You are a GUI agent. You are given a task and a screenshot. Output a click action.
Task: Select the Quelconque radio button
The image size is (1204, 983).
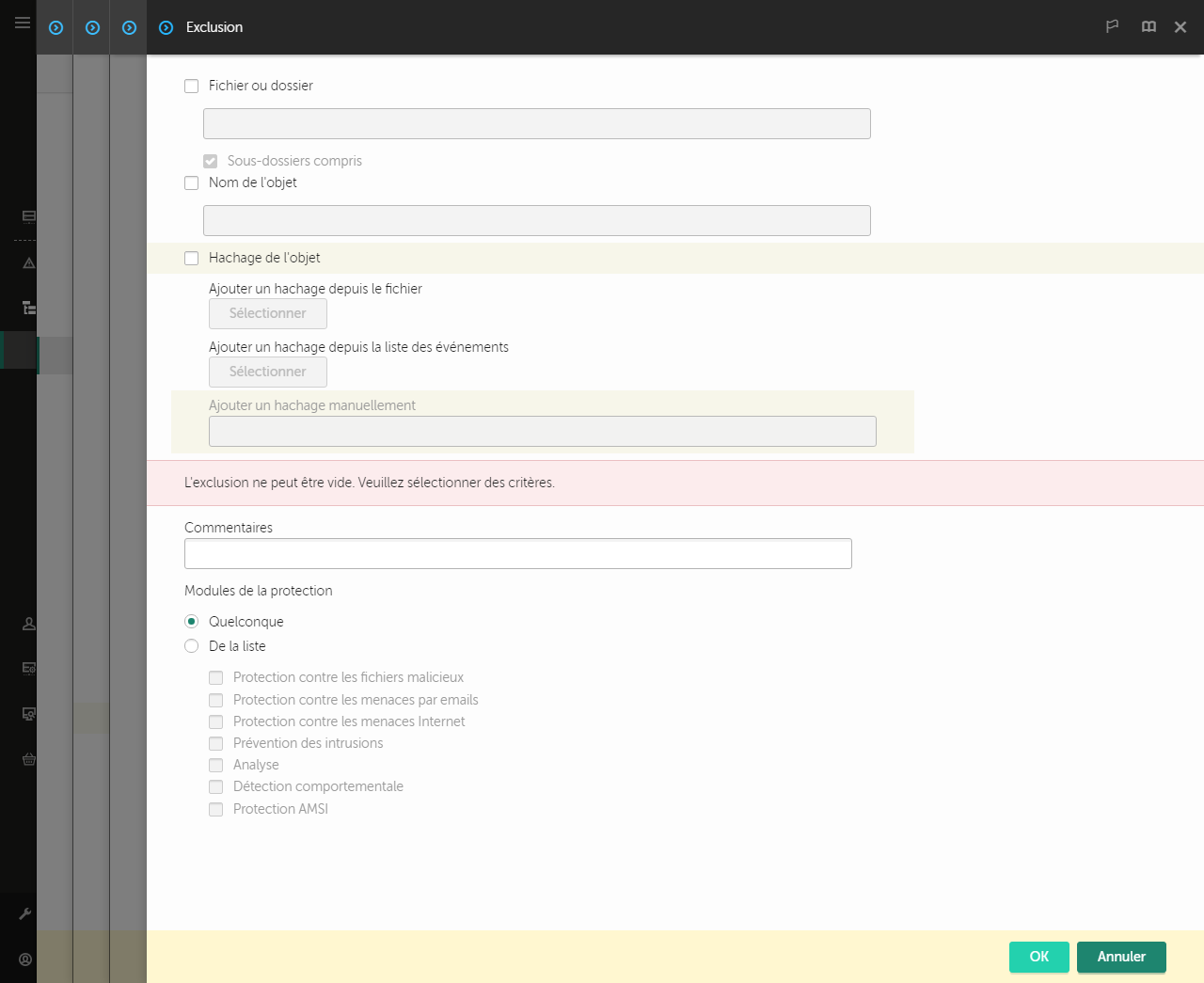[x=192, y=622]
